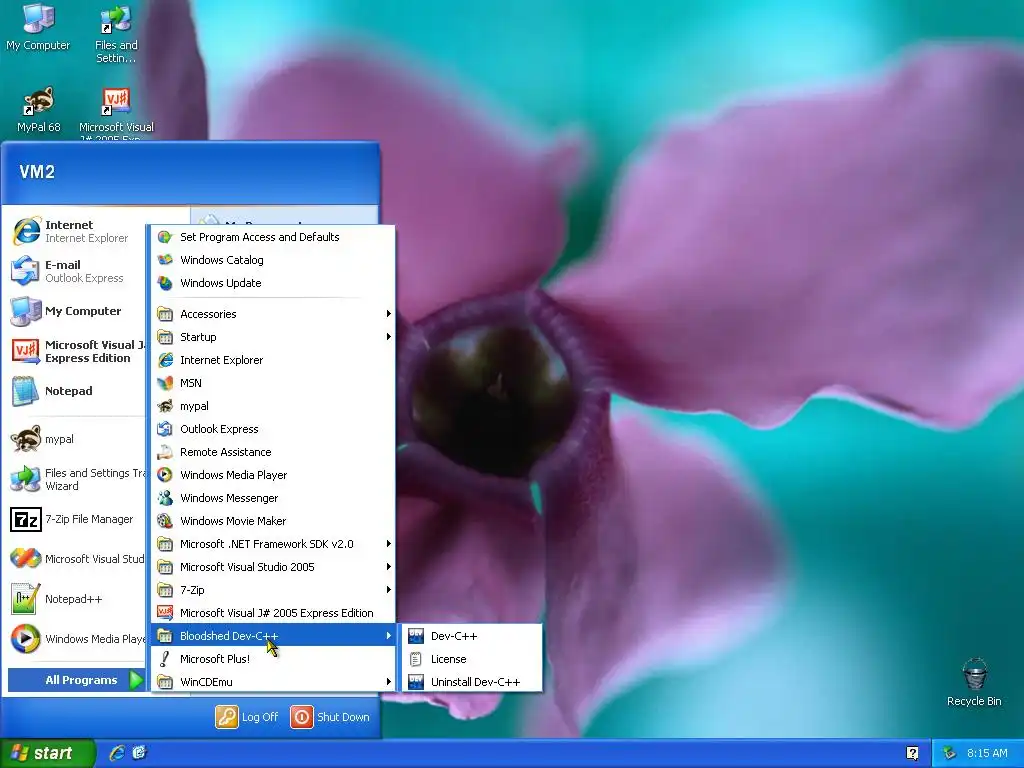
Task: Click the Remote Assistance icon
Action: pyautogui.click(x=165, y=452)
